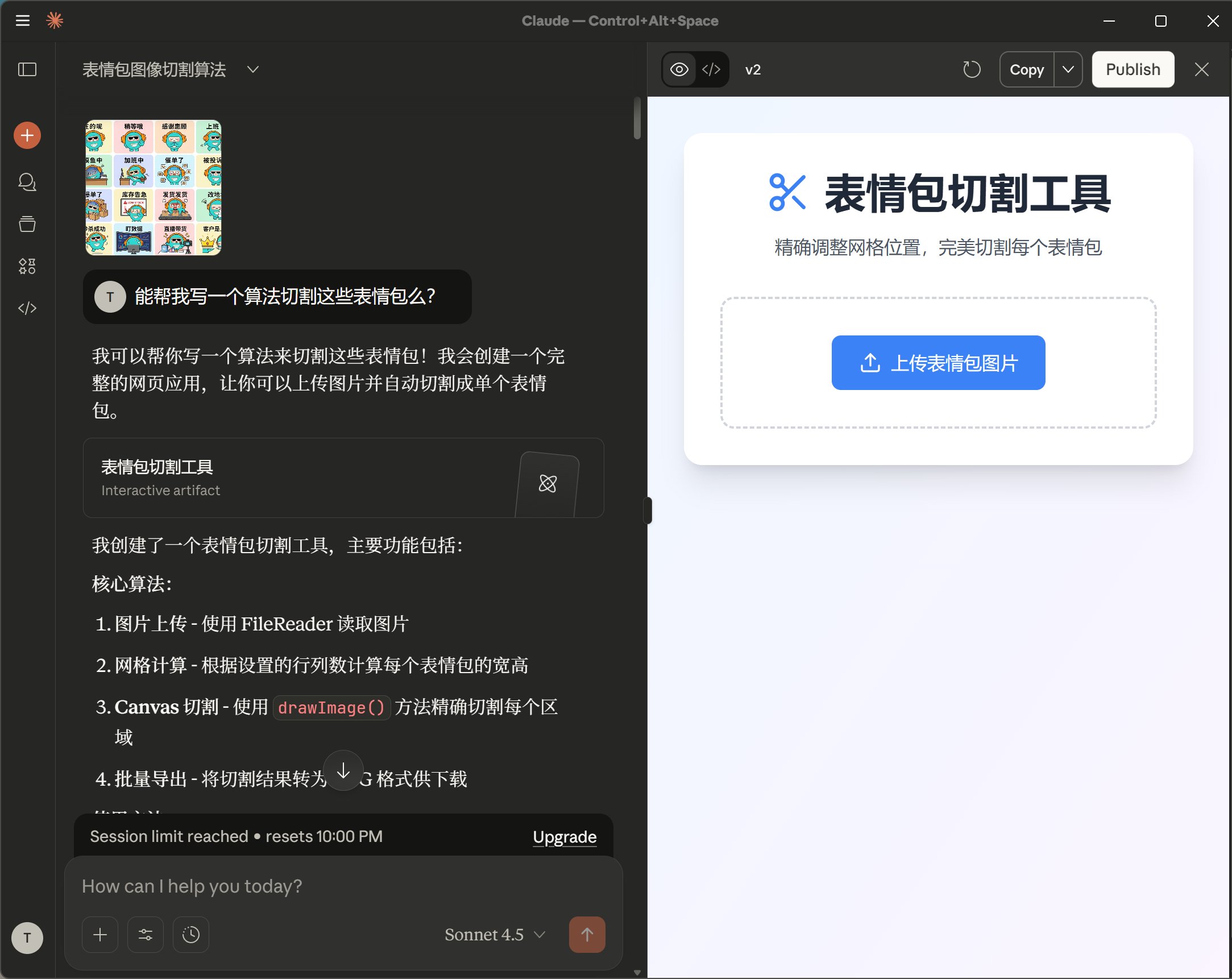Open the Chats icon in the sidebar
Screen dimensions: 1232x979
27,182
